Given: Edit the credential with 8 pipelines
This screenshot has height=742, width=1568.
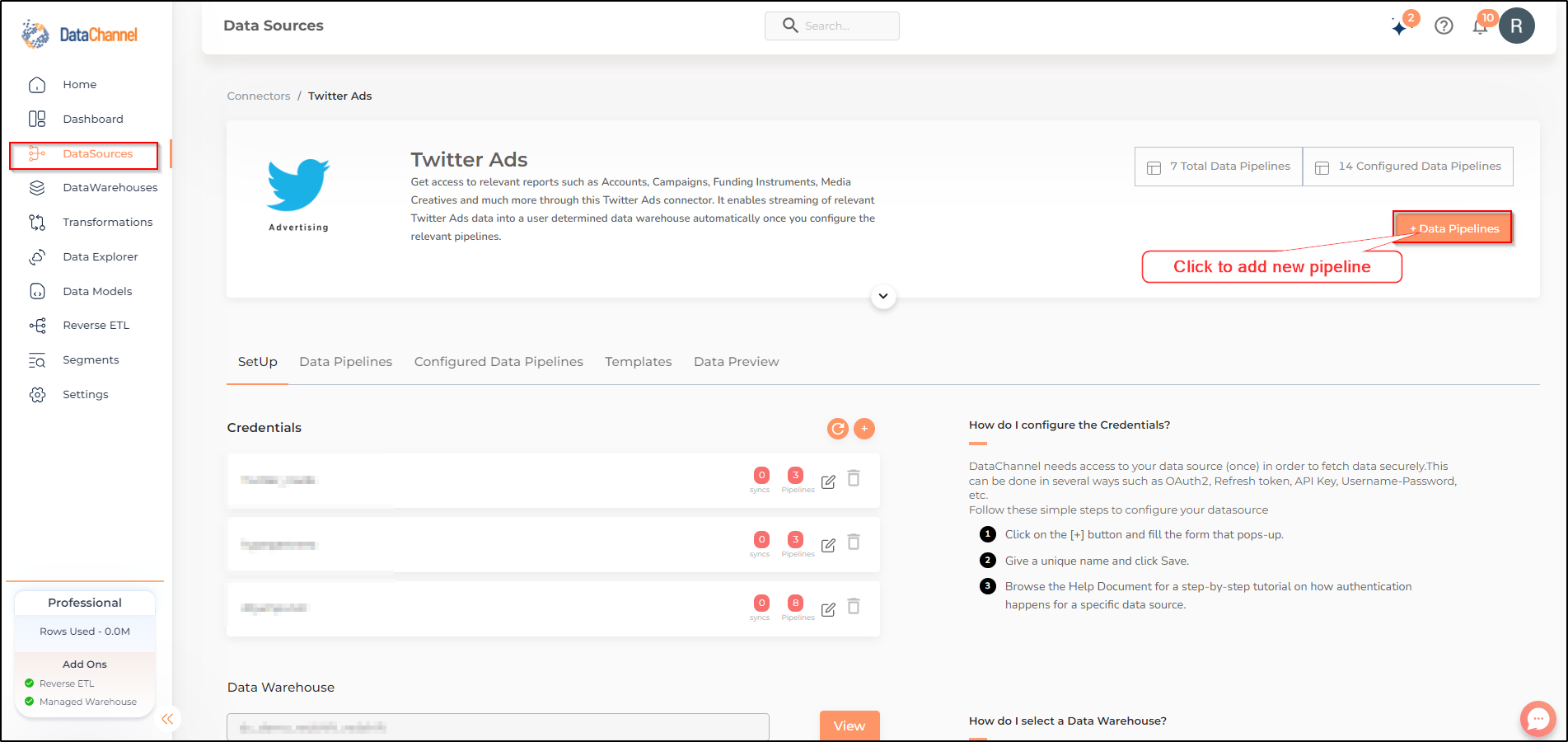Looking at the screenshot, I should pyautogui.click(x=828, y=609).
